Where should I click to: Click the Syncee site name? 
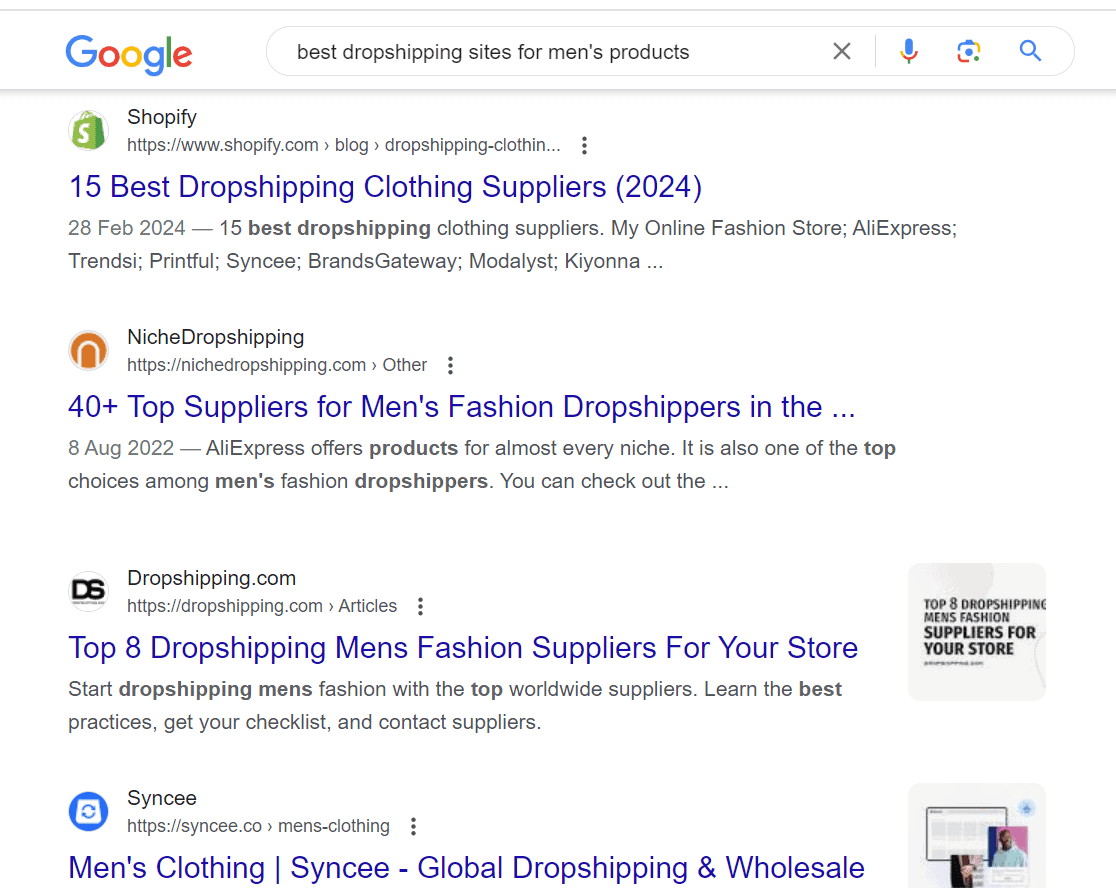162,798
